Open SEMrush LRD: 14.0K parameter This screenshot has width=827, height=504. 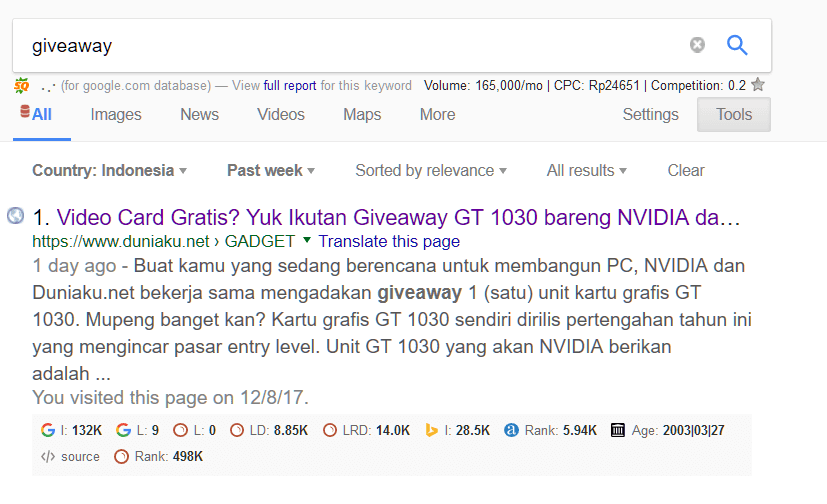click(x=367, y=430)
